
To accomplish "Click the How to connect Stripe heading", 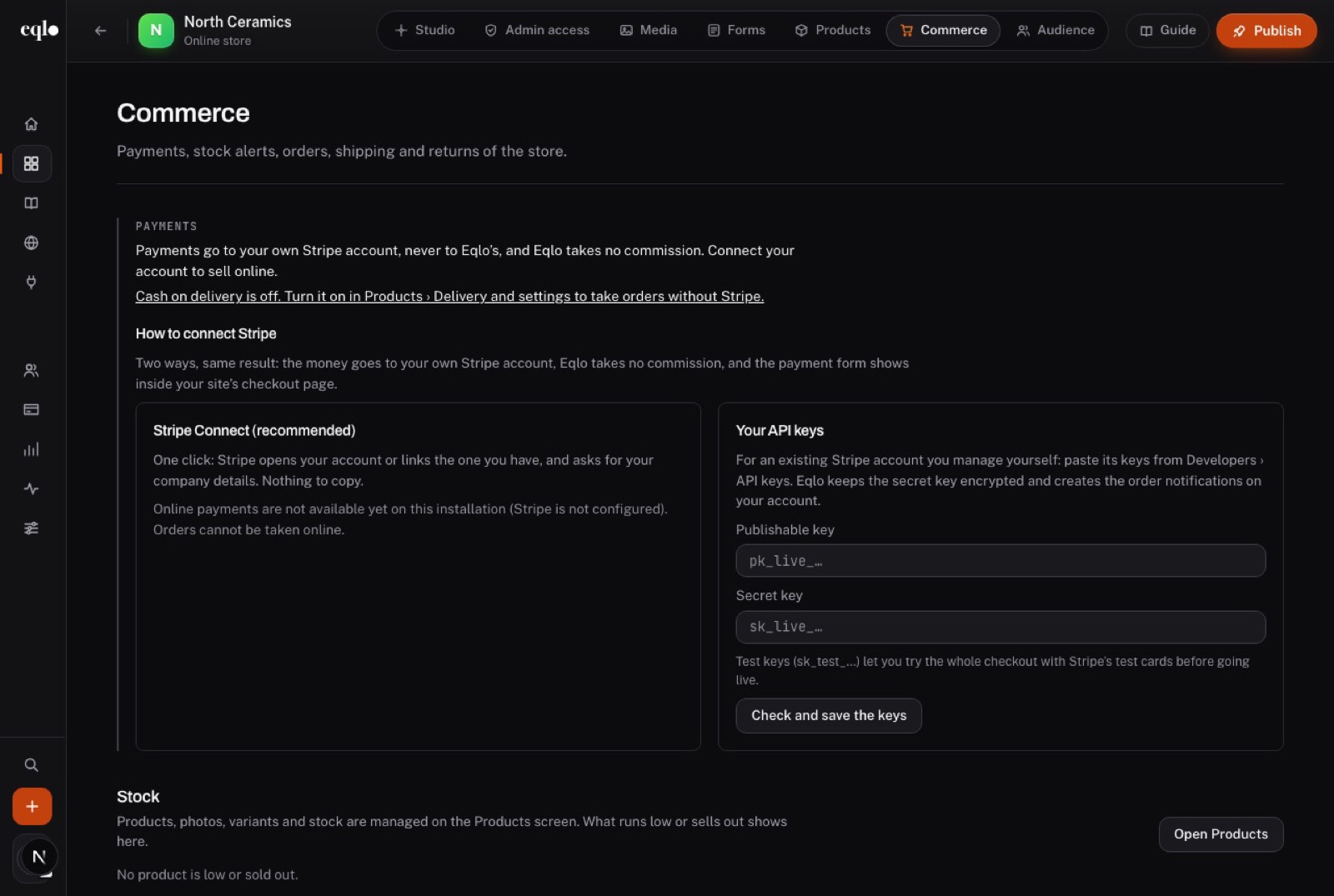I will (206, 333).
